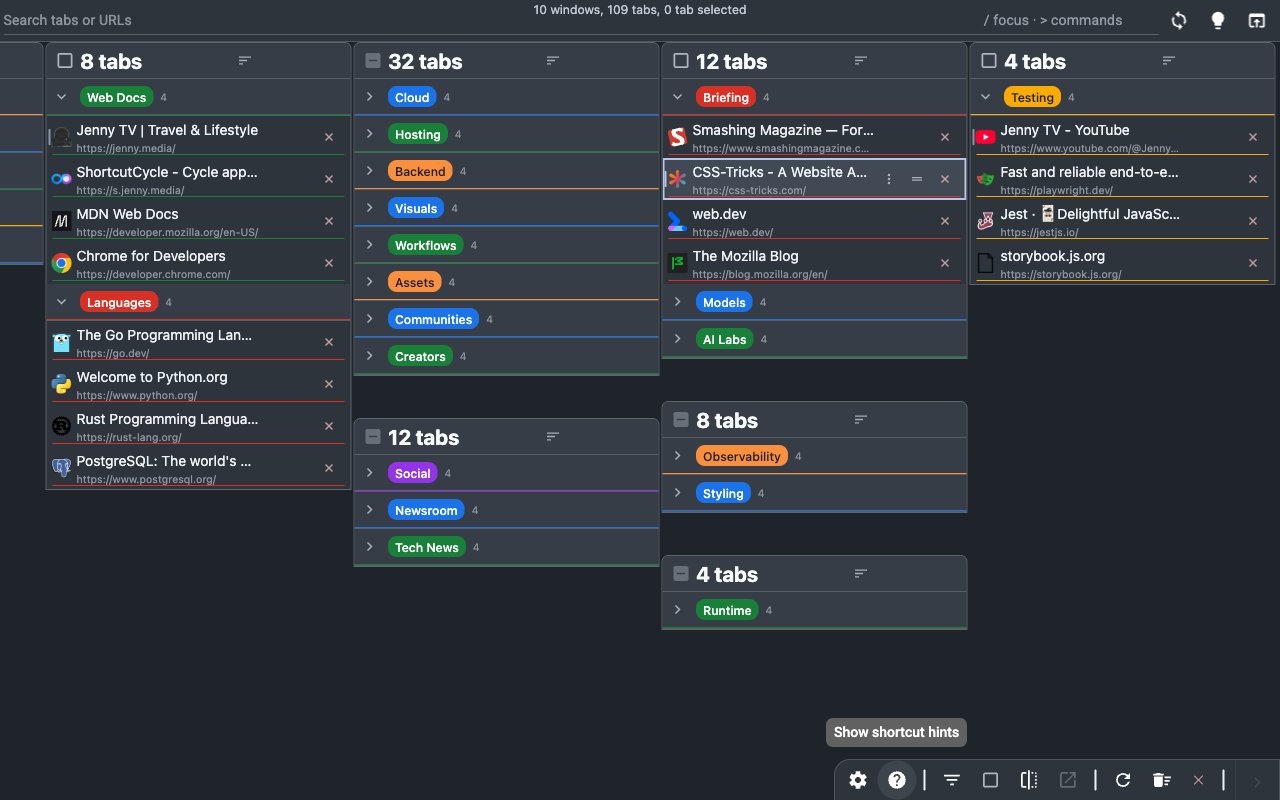Viewport: 1280px width, 800px height.
Task: Click sort icon of the Runtime window header
Action: click(860, 574)
